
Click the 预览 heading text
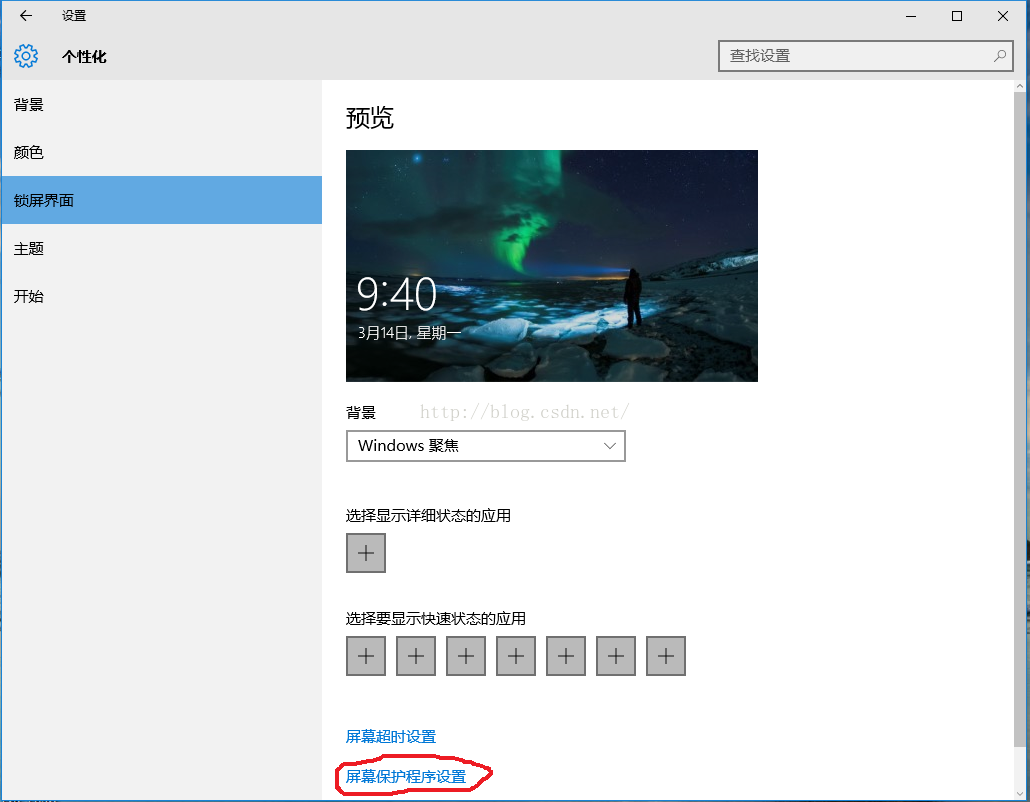369,118
